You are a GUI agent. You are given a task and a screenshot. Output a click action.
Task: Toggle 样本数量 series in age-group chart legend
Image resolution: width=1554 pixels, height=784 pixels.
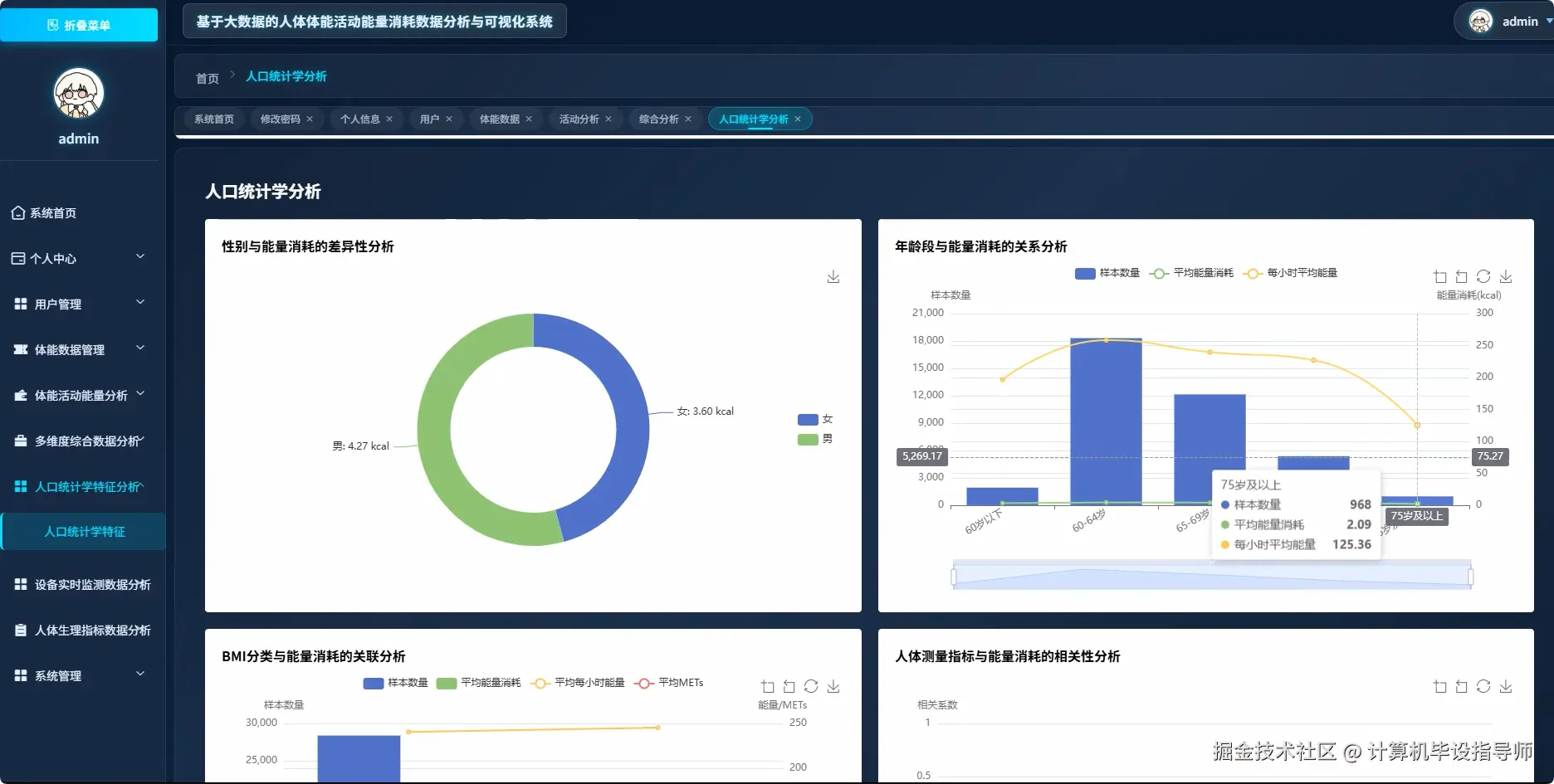click(x=1107, y=273)
